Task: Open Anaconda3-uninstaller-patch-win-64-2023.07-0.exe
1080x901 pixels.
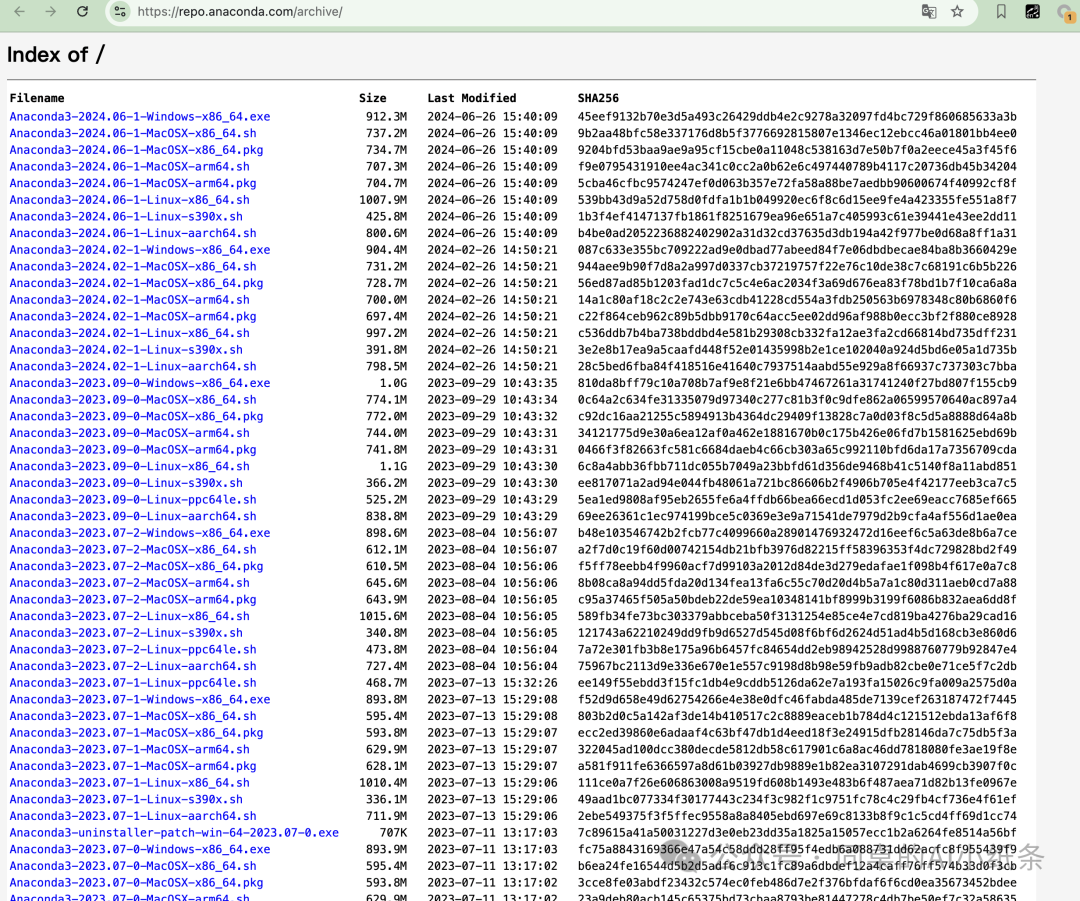Action: tap(174, 832)
